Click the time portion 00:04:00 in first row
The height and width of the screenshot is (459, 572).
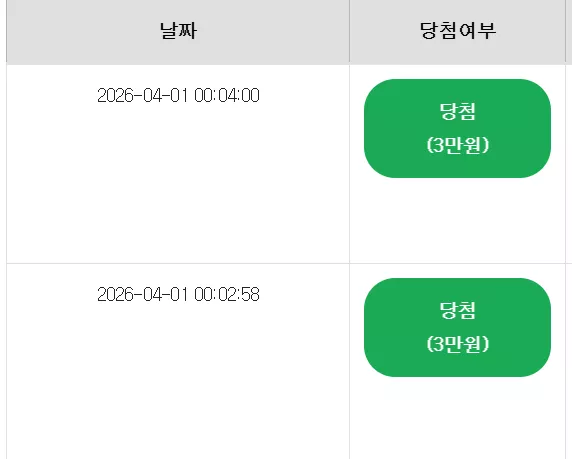227,96
